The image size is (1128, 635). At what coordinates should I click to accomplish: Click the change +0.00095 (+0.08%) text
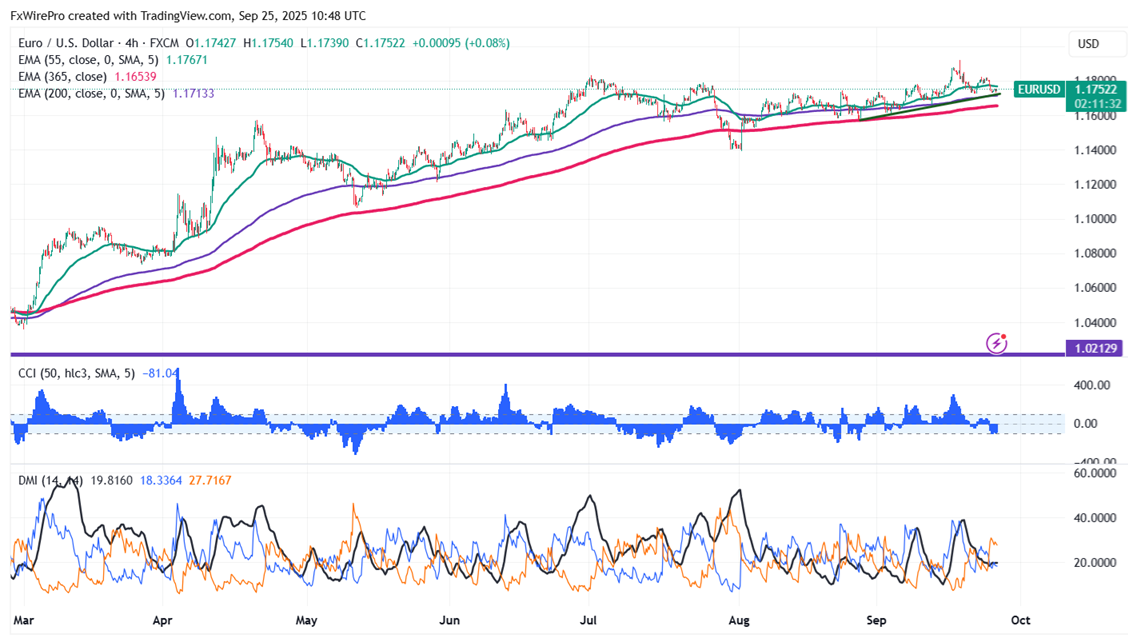(460, 43)
